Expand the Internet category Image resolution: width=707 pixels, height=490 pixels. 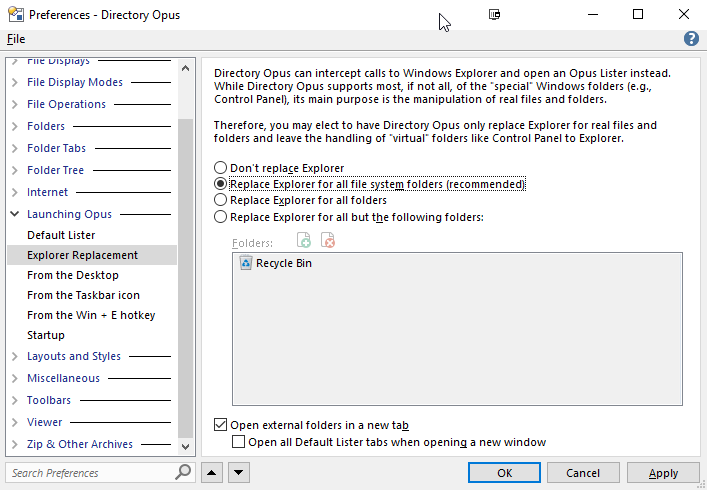pos(15,192)
